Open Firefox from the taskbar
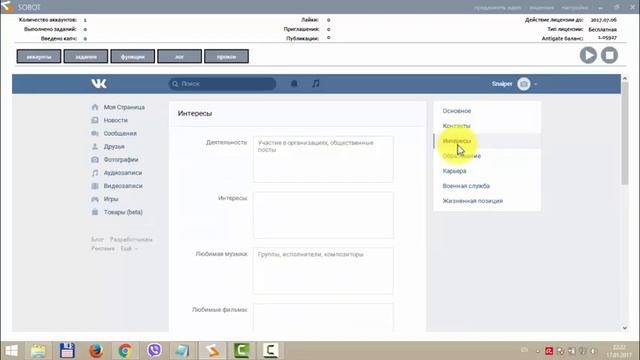Screen dimensions: 640x360 pos(96,351)
